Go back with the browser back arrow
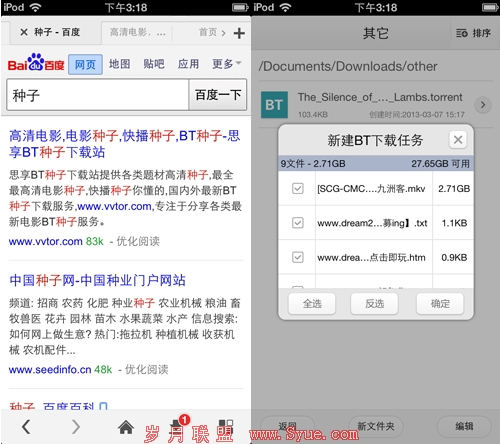500x444 pixels. coord(26,427)
